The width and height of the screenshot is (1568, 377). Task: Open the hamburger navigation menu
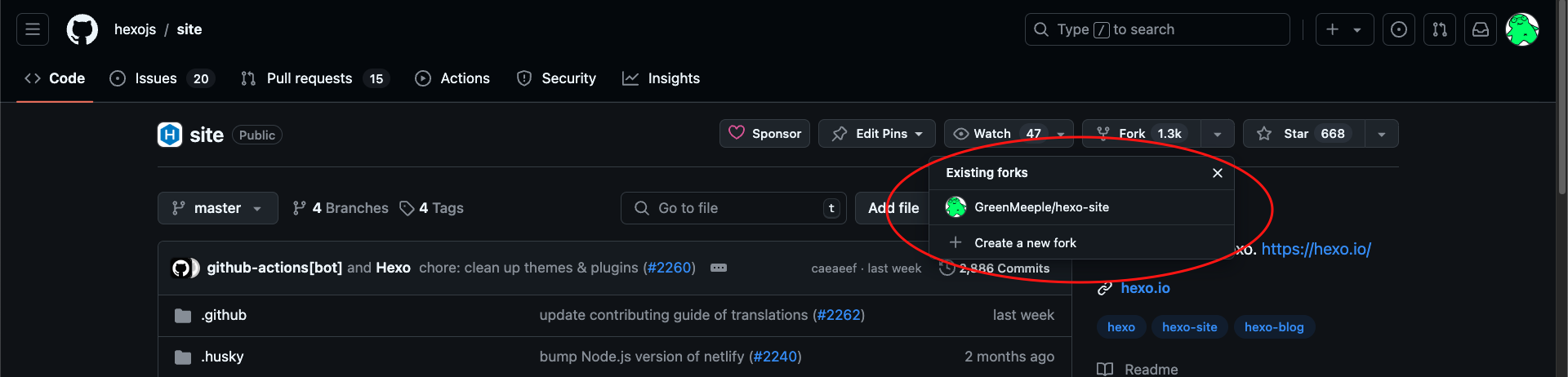point(33,29)
